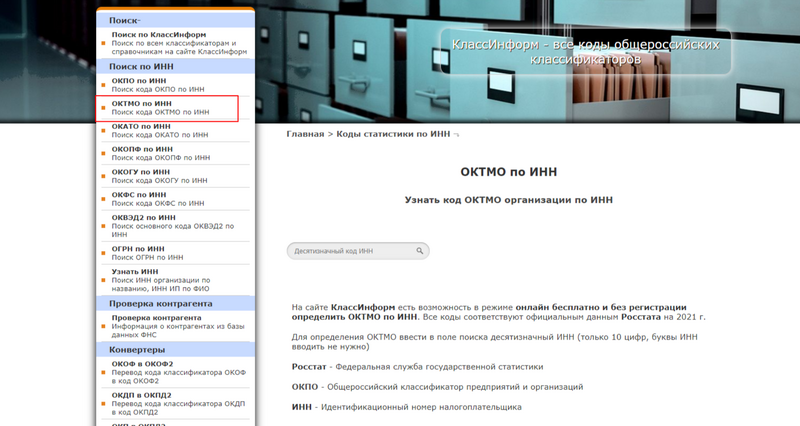The width and height of the screenshot is (800, 426).
Task: Open 'ОКДП в ОКПД2' converter link
Action: 141,395
